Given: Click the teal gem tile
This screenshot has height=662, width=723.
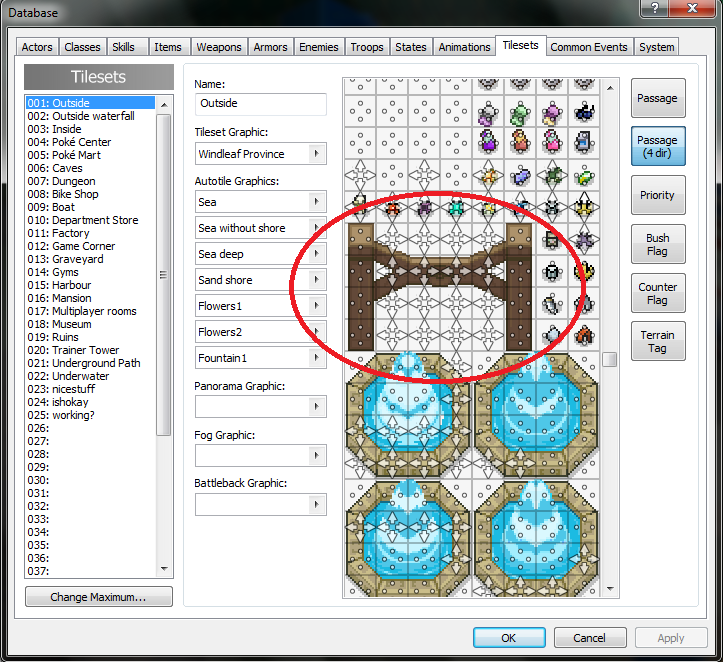Looking at the screenshot, I should [456, 207].
